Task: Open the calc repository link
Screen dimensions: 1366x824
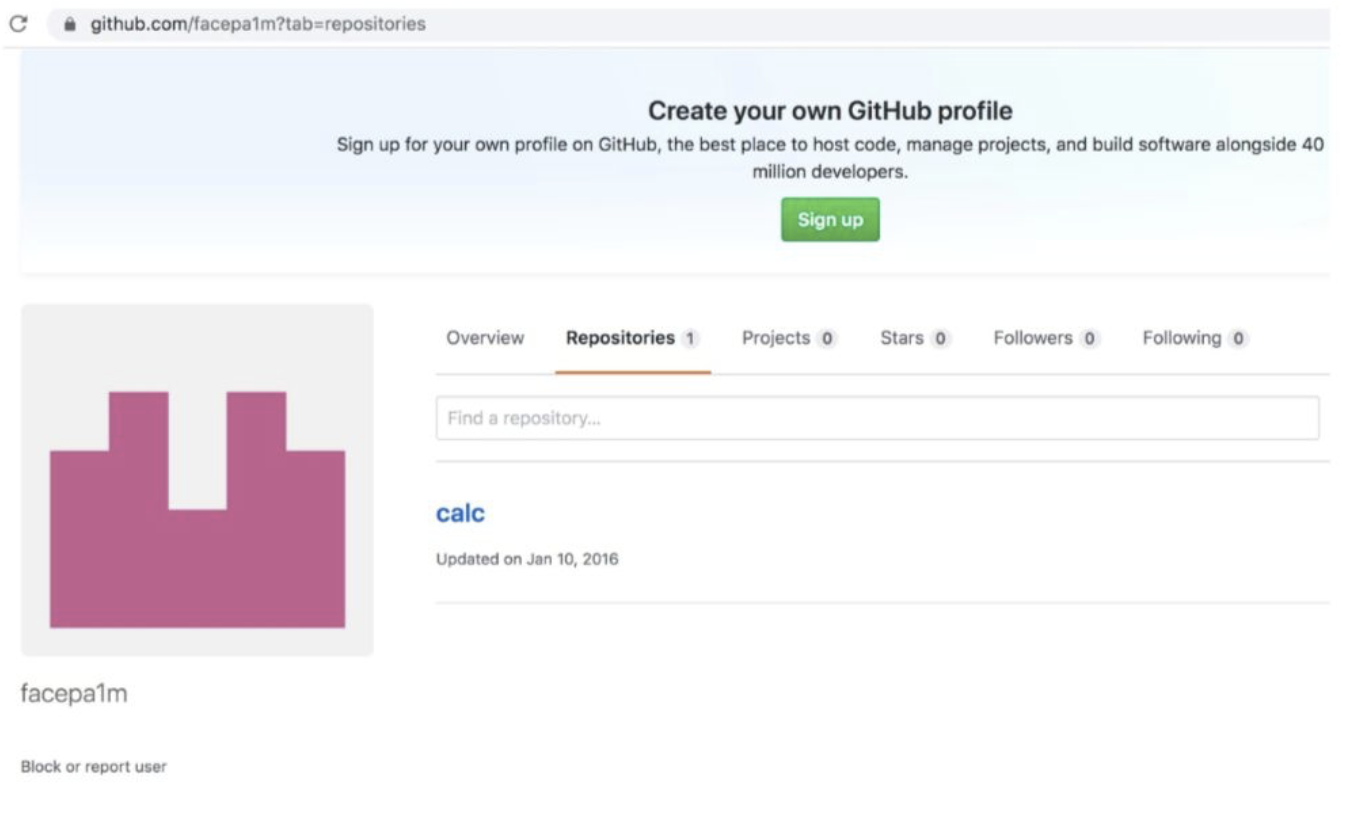Action: (460, 514)
